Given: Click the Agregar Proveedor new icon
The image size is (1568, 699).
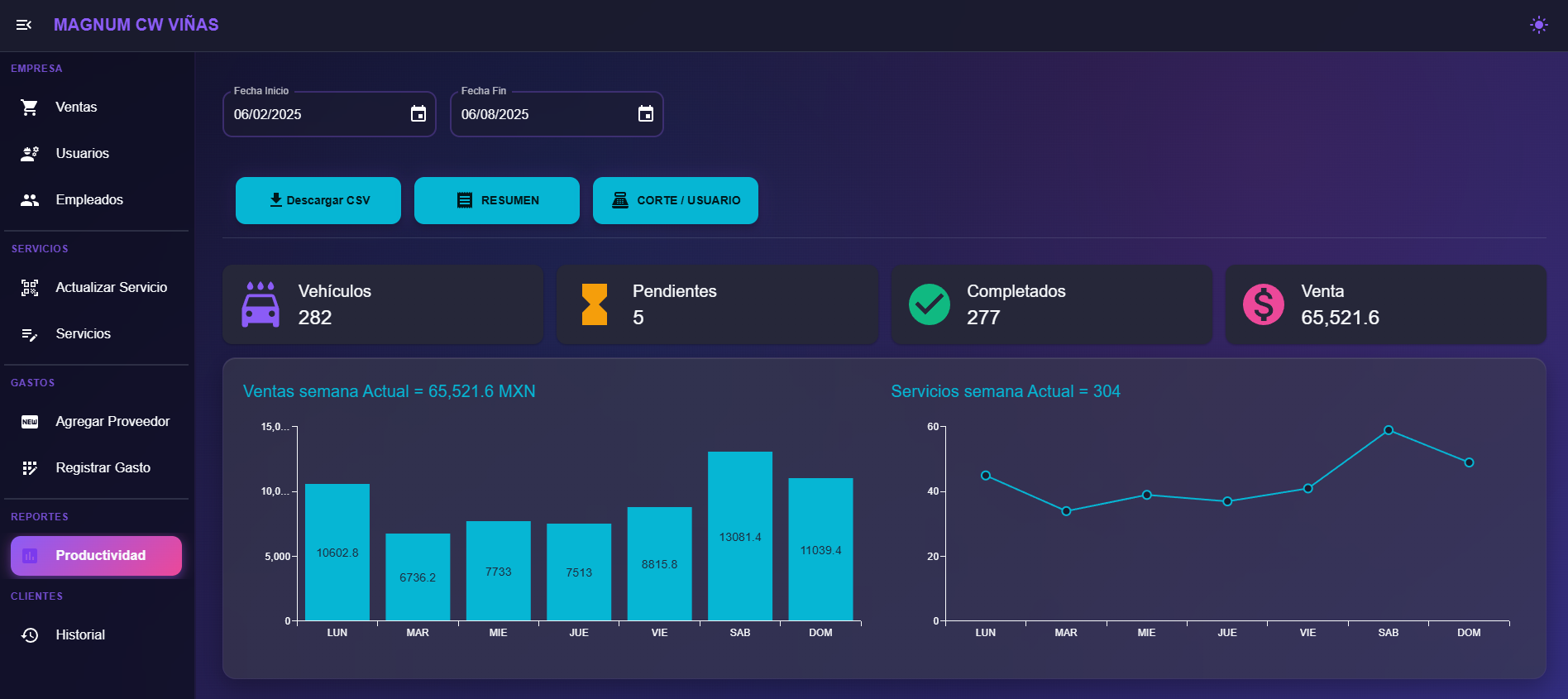Looking at the screenshot, I should (30, 422).
